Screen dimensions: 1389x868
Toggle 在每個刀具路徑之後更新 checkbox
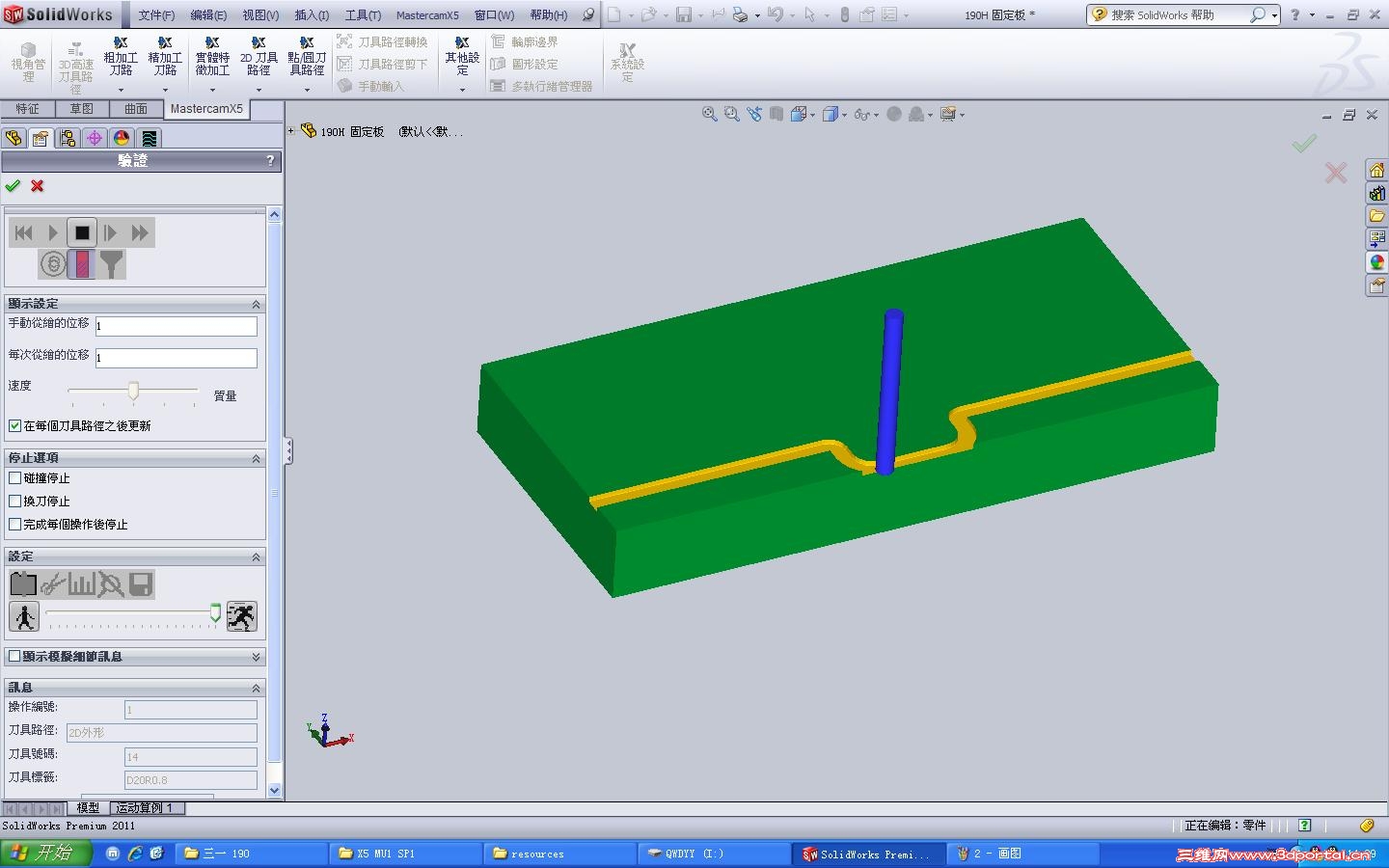point(14,425)
